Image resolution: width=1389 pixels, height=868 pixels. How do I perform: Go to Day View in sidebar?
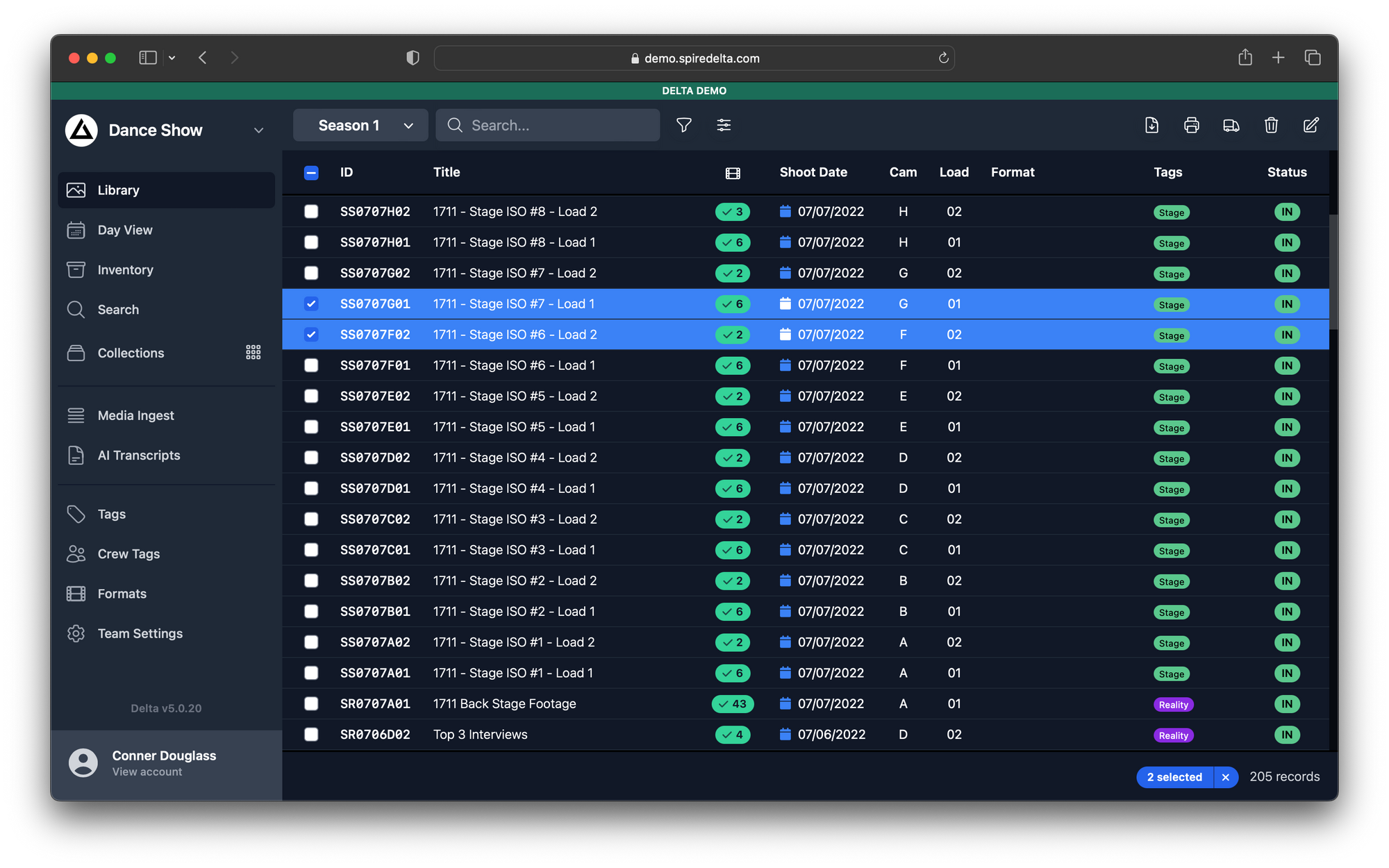pos(125,230)
